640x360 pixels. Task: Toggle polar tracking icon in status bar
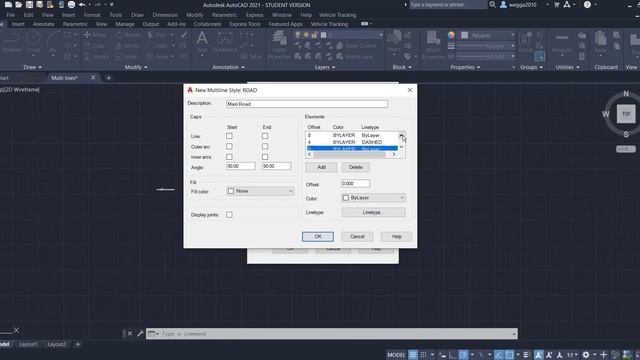click(x=463, y=355)
